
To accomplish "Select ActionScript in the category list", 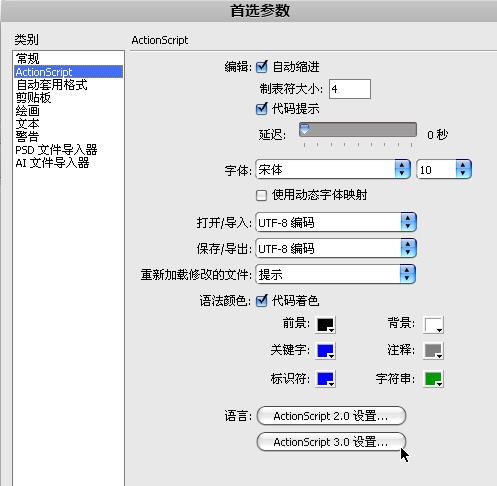I will coord(69,72).
